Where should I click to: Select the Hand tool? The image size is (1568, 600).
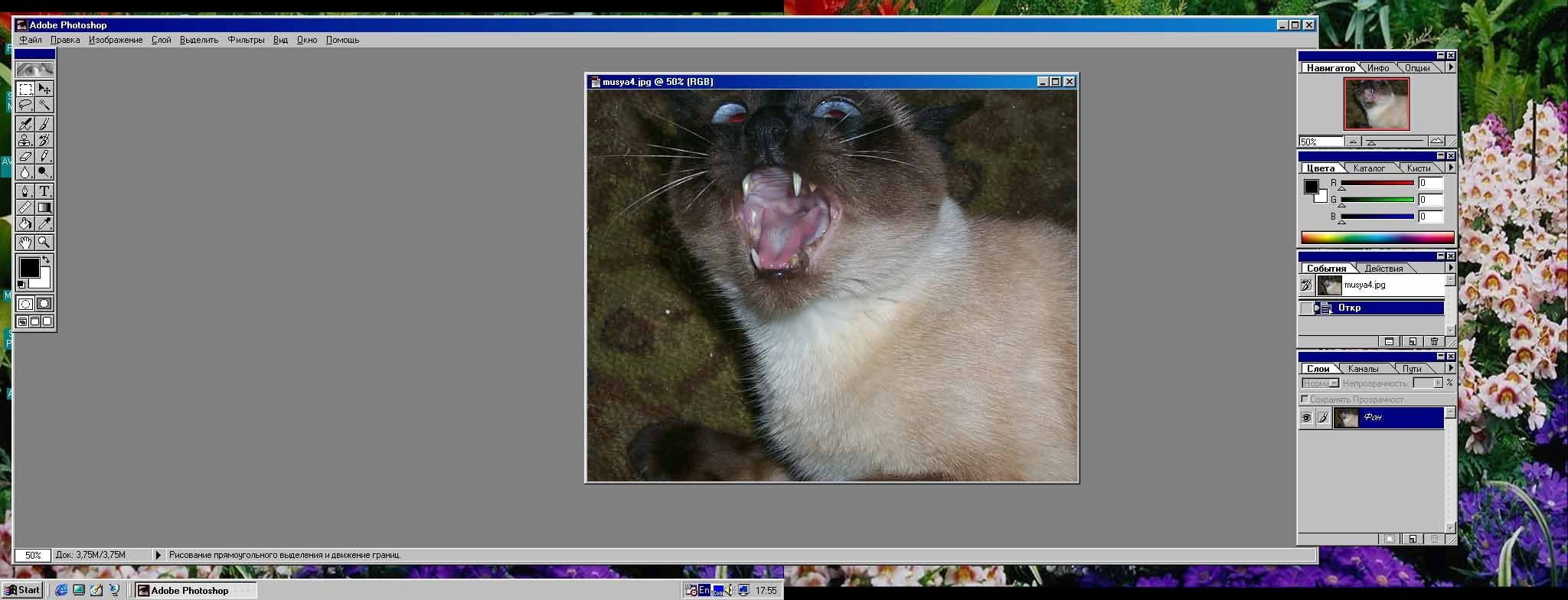click(25, 242)
